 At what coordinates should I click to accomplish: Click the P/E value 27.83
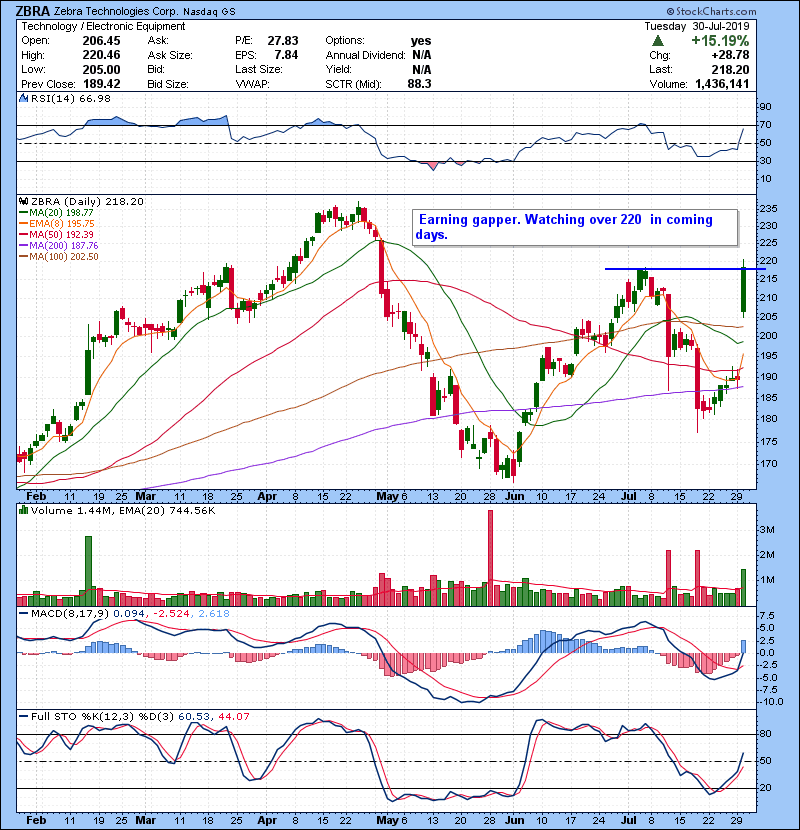[283, 41]
